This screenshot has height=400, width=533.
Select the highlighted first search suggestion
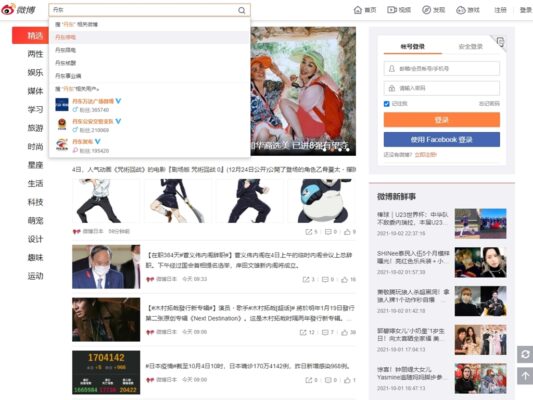[x=150, y=37]
